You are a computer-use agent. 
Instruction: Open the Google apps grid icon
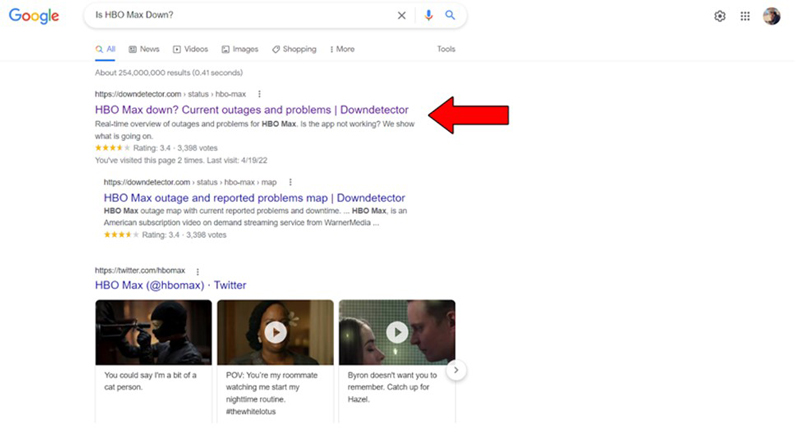tap(745, 16)
